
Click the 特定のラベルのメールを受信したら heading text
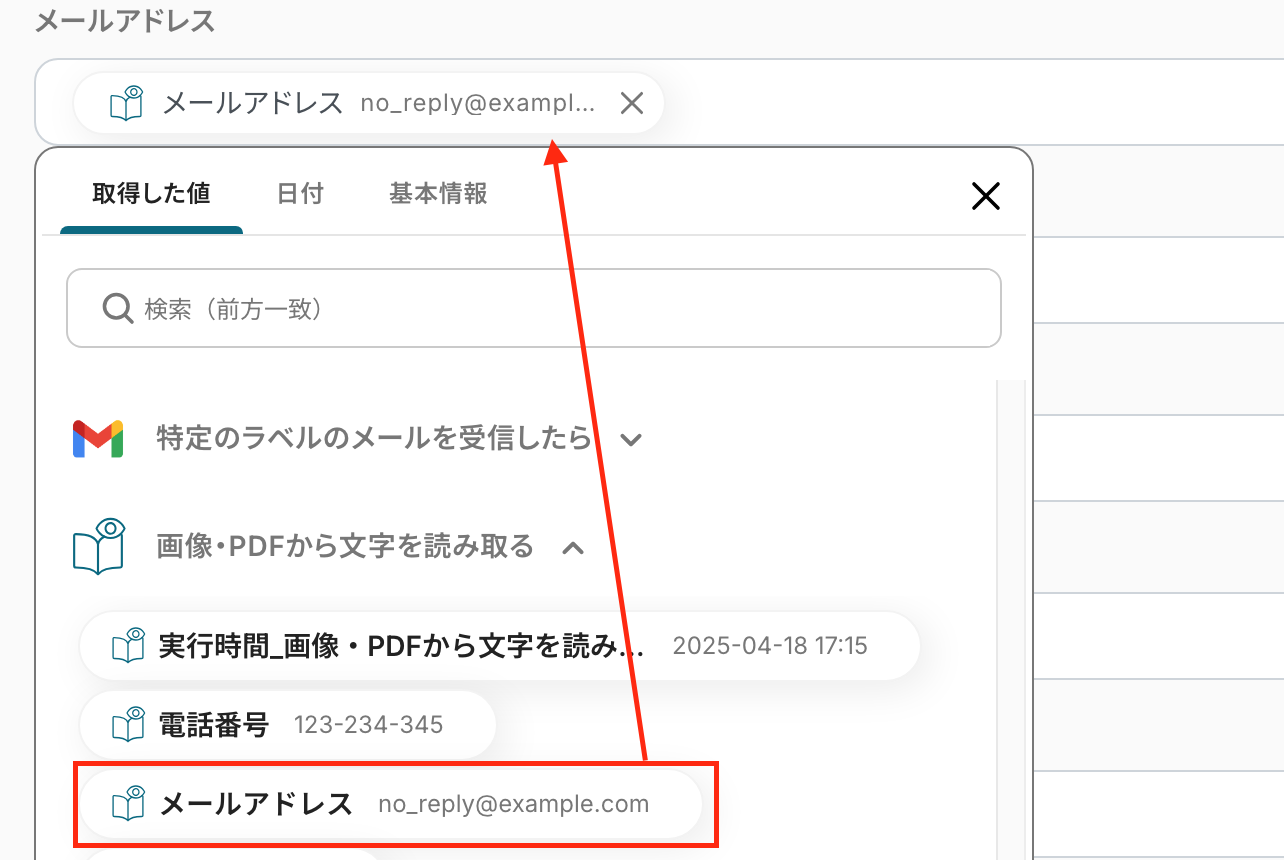point(374,439)
